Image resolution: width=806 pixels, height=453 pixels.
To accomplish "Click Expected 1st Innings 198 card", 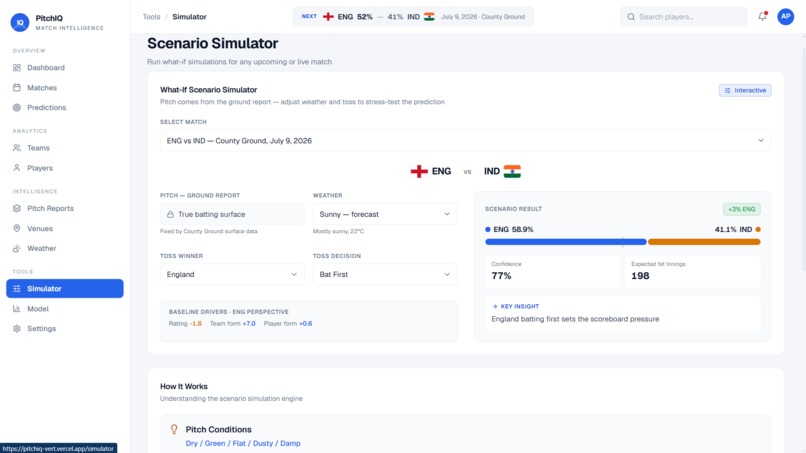I will click(693, 270).
